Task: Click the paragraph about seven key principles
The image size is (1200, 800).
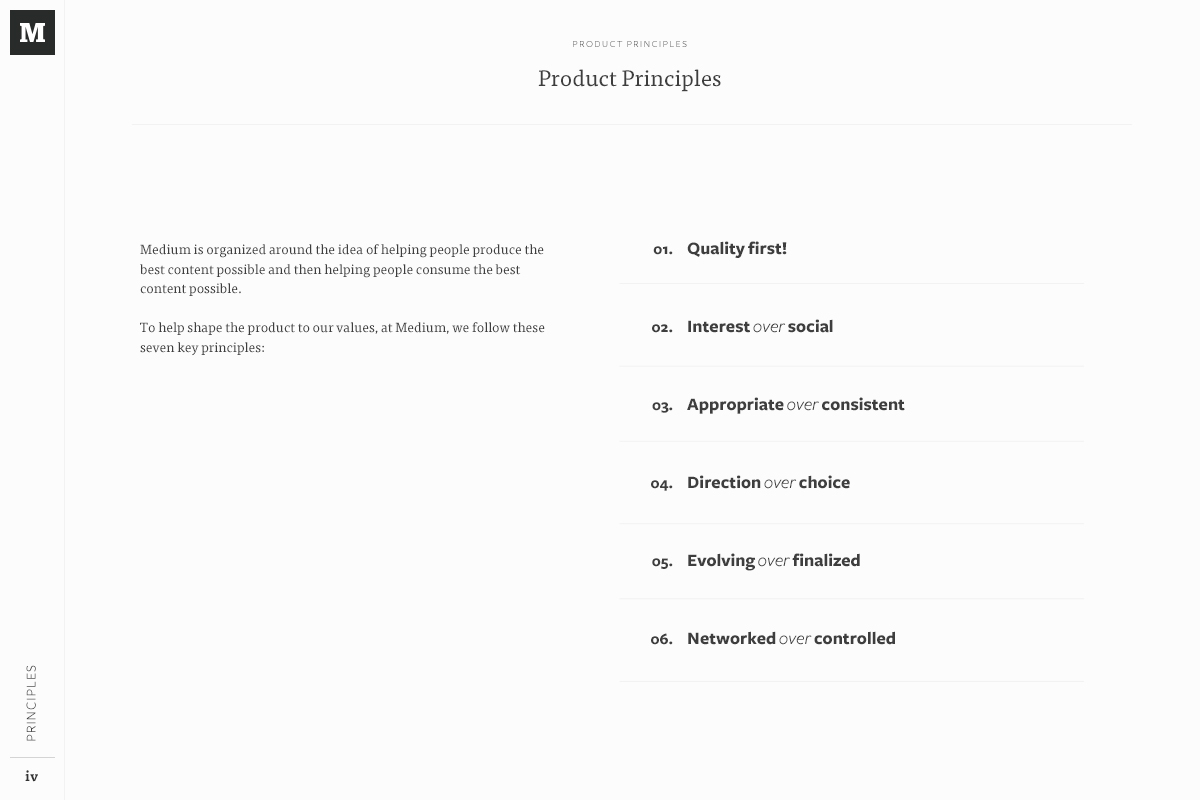Action: [x=342, y=338]
